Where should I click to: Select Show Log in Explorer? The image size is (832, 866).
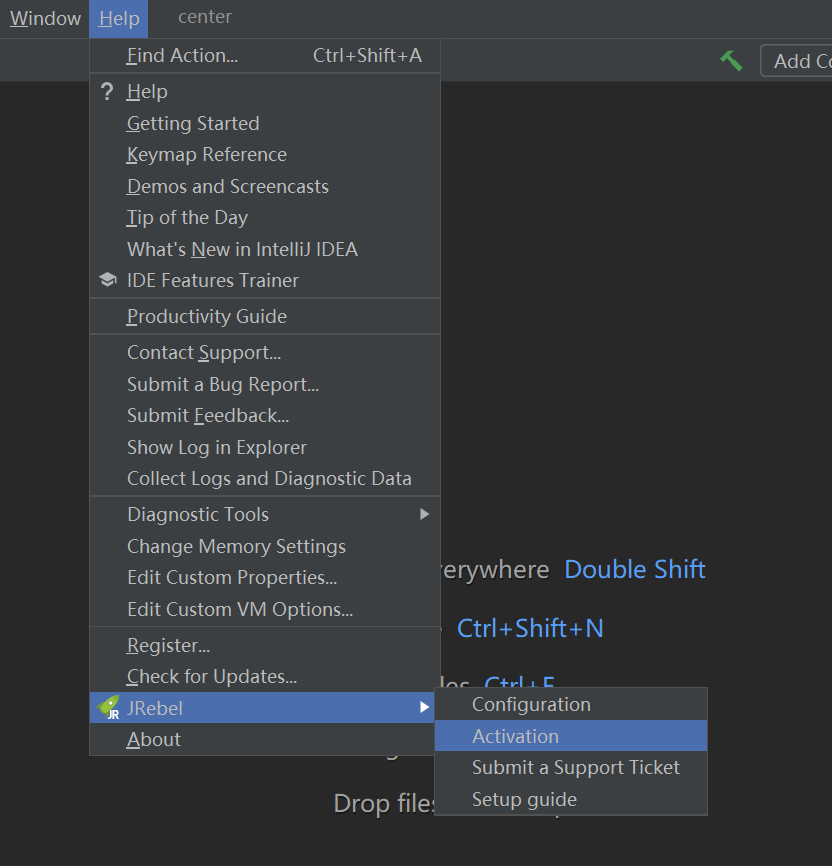tap(265, 447)
